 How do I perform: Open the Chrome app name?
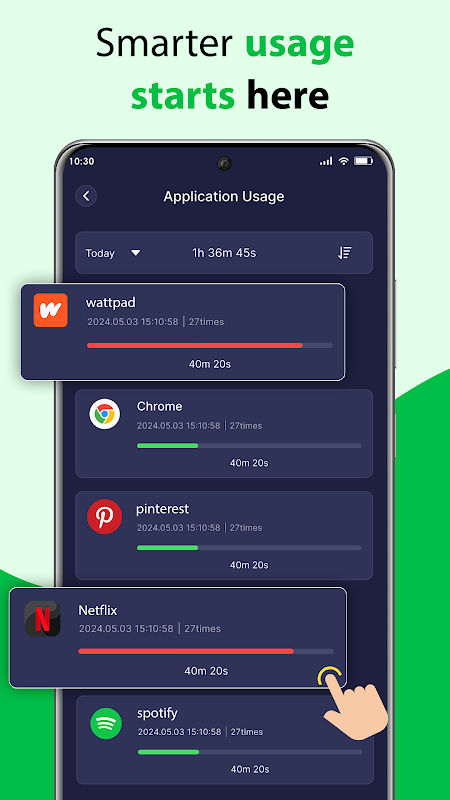[159, 406]
